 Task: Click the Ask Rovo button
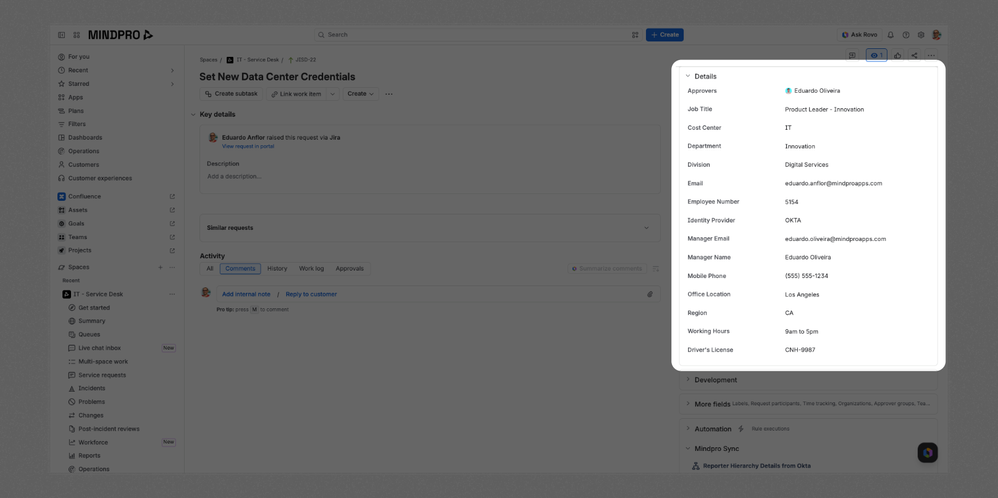pos(859,35)
